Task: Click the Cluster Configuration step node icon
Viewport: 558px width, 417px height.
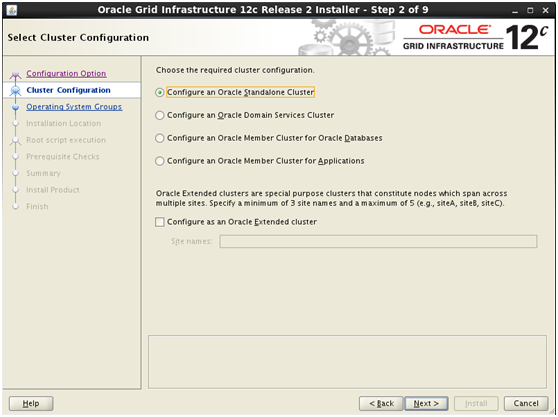Action: point(15,90)
